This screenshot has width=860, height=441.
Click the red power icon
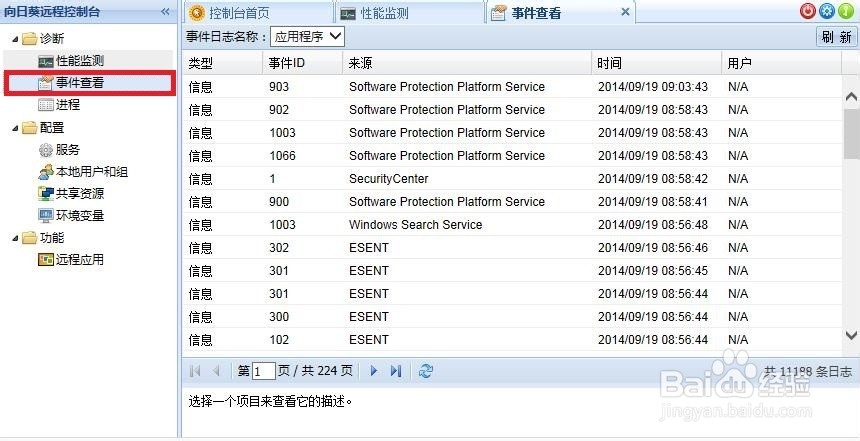point(808,11)
